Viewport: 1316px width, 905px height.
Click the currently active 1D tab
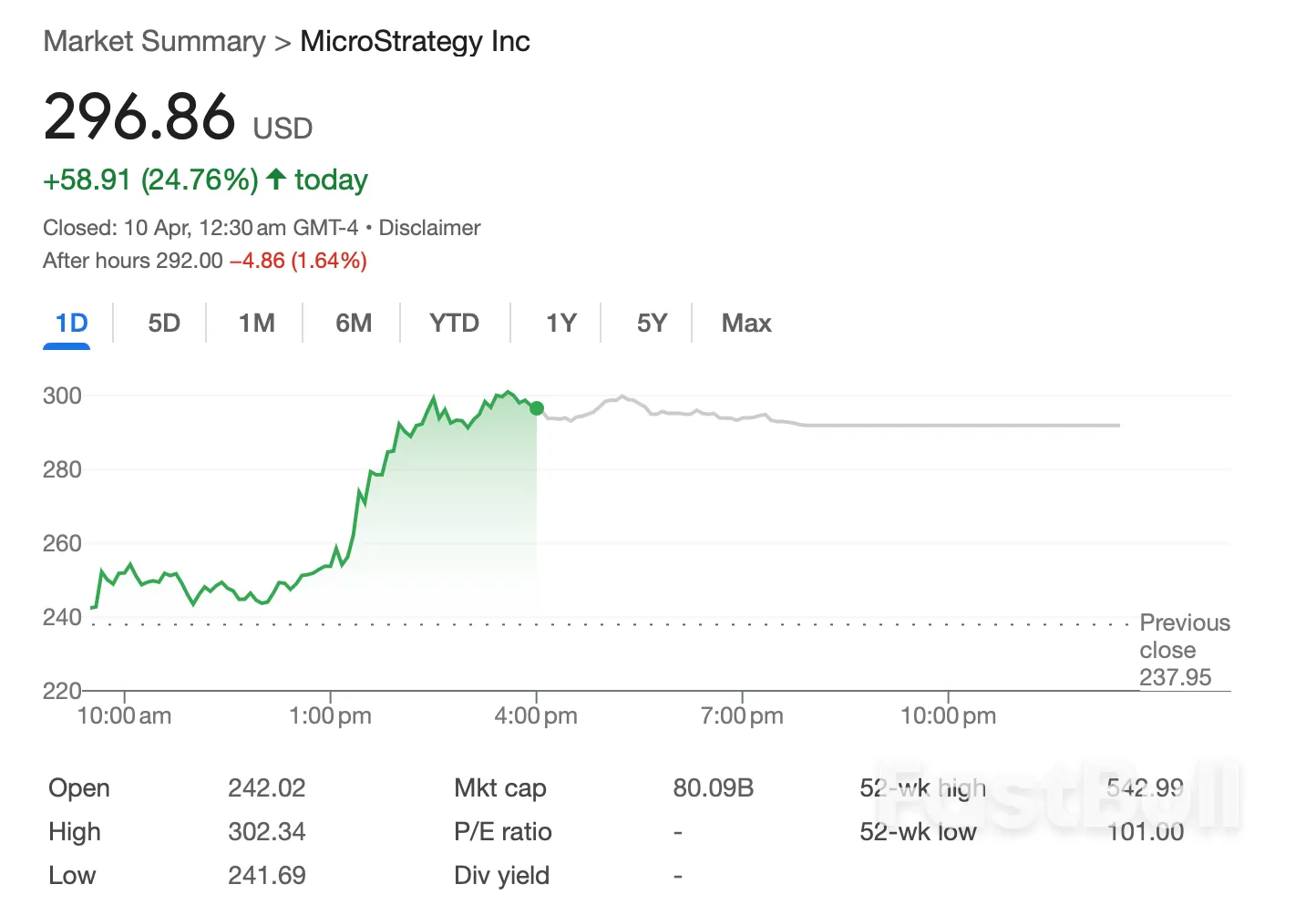67,323
